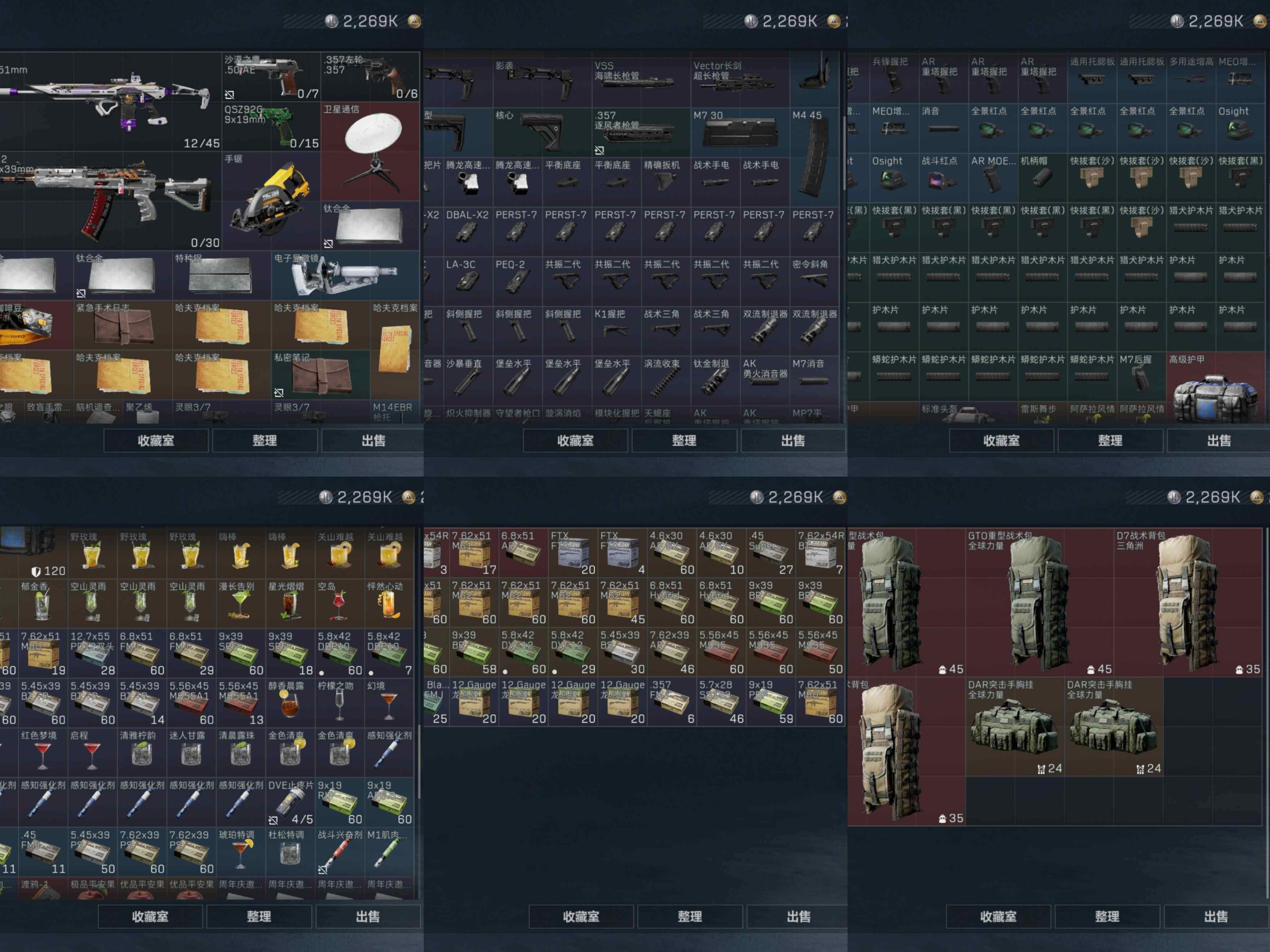Select the DVE止疼片 painkiller 4/5
This screenshot has width=1270, height=952.
tap(291, 802)
